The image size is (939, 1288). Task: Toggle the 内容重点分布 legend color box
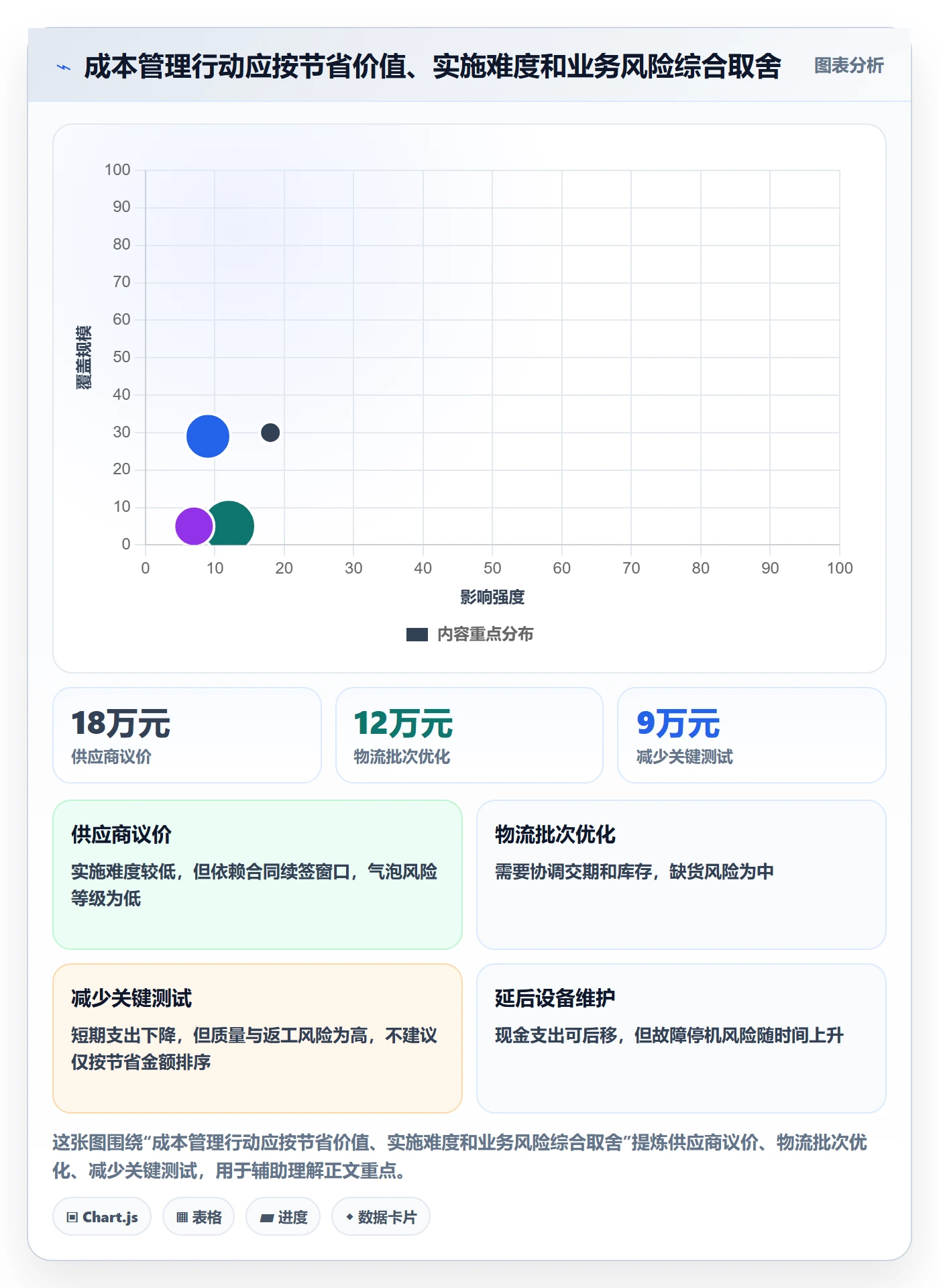[x=417, y=635]
